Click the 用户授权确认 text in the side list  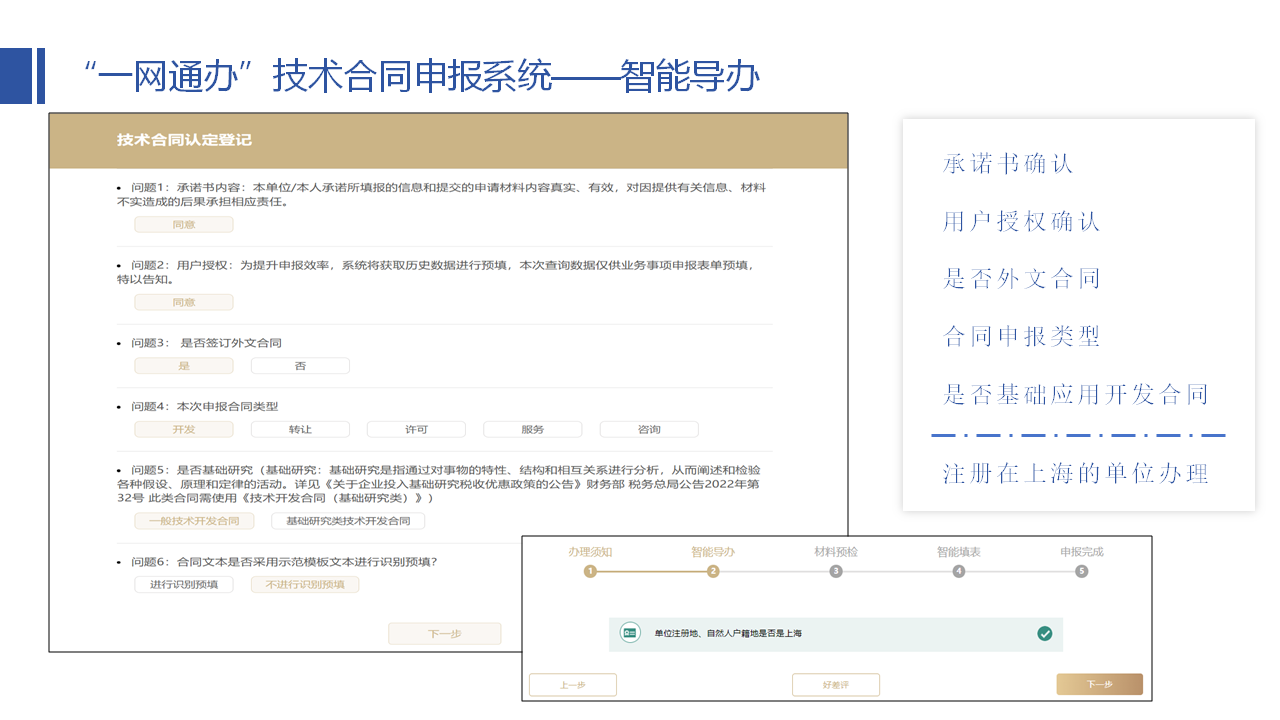click(x=1021, y=221)
